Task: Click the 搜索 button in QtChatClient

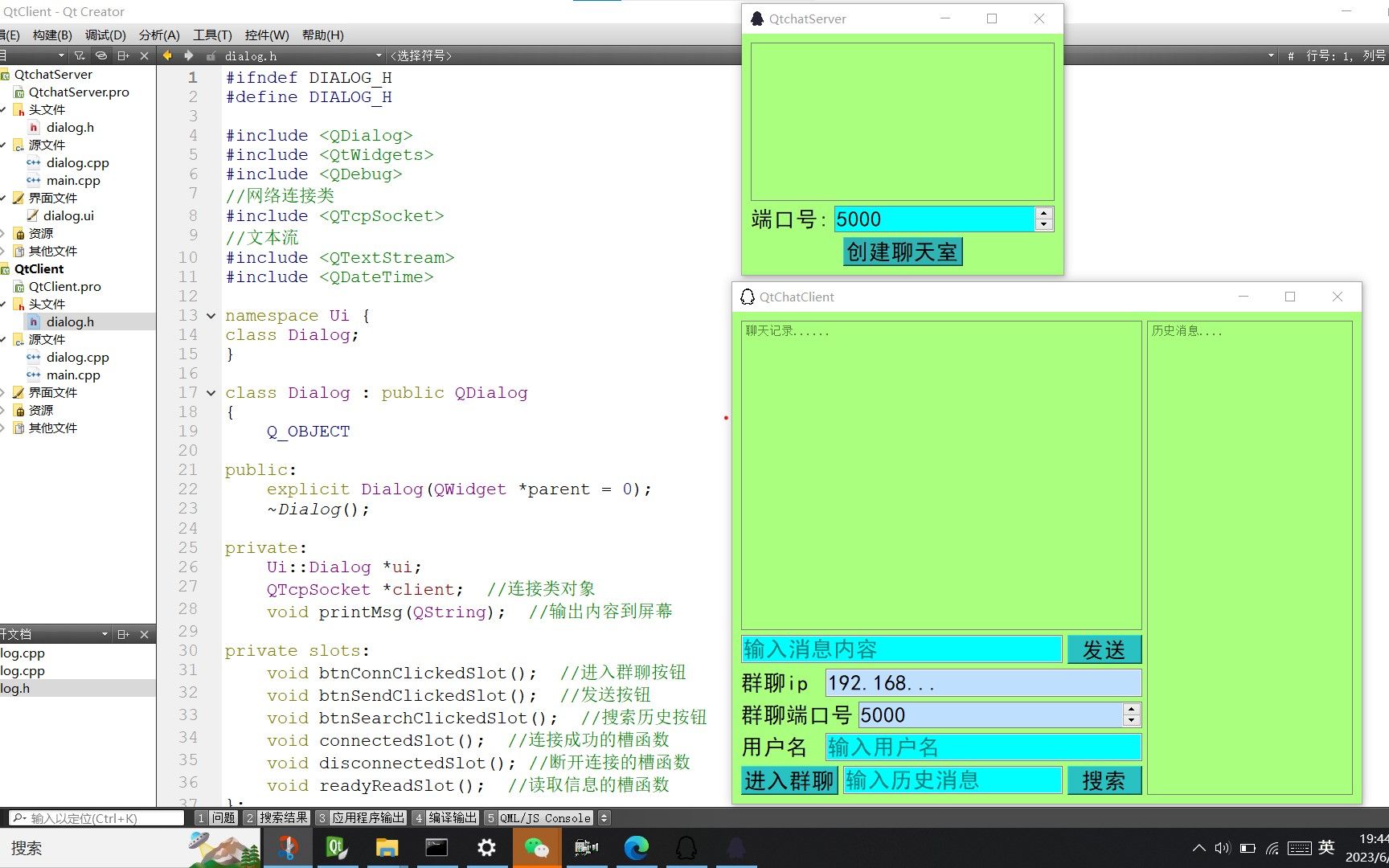Action: pyautogui.click(x=1104, y=780)
